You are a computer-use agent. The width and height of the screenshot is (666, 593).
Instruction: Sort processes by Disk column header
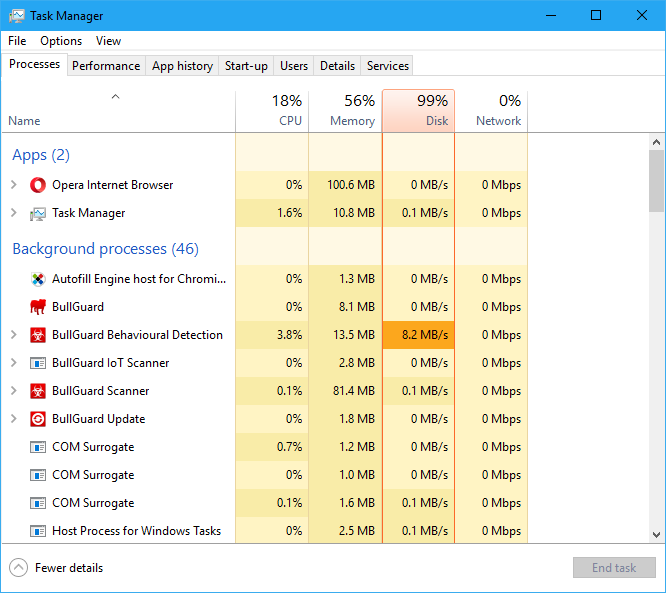pyautogui.click(x=418, y=111)
